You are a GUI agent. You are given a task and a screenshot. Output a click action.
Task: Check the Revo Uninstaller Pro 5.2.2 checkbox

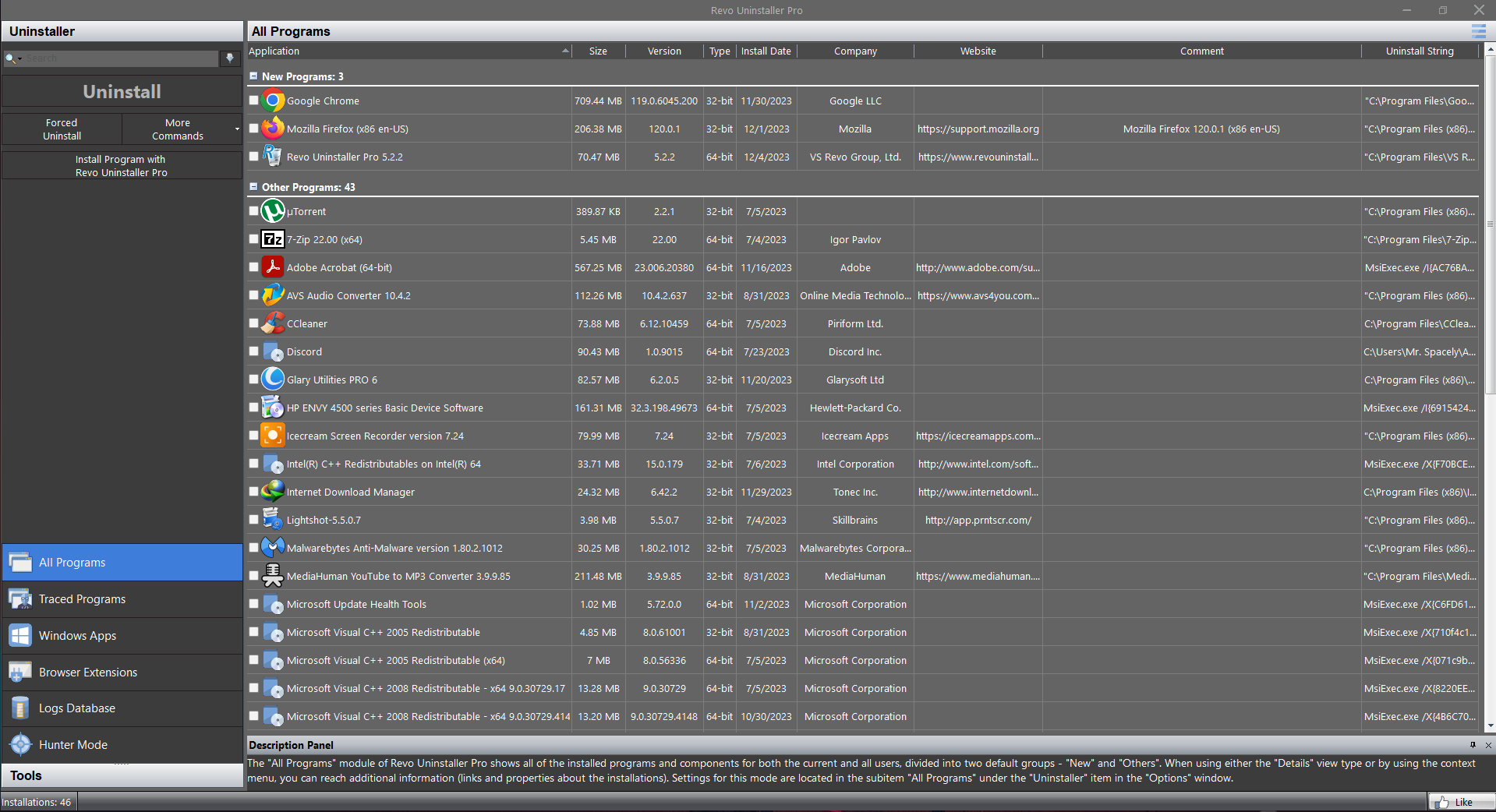pos(253,157)
